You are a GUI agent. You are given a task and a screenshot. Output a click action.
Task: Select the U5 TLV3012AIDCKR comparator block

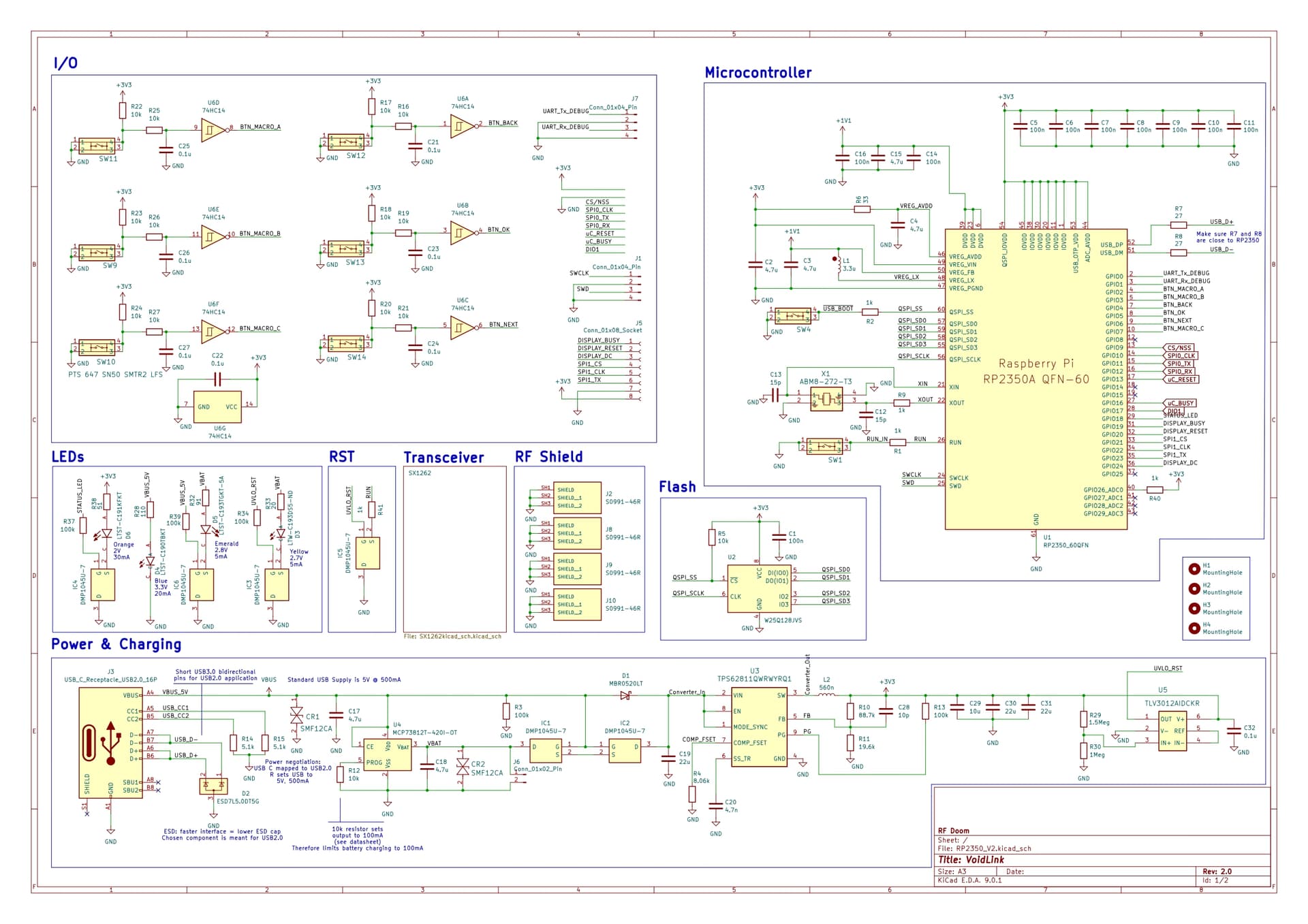1172,732
